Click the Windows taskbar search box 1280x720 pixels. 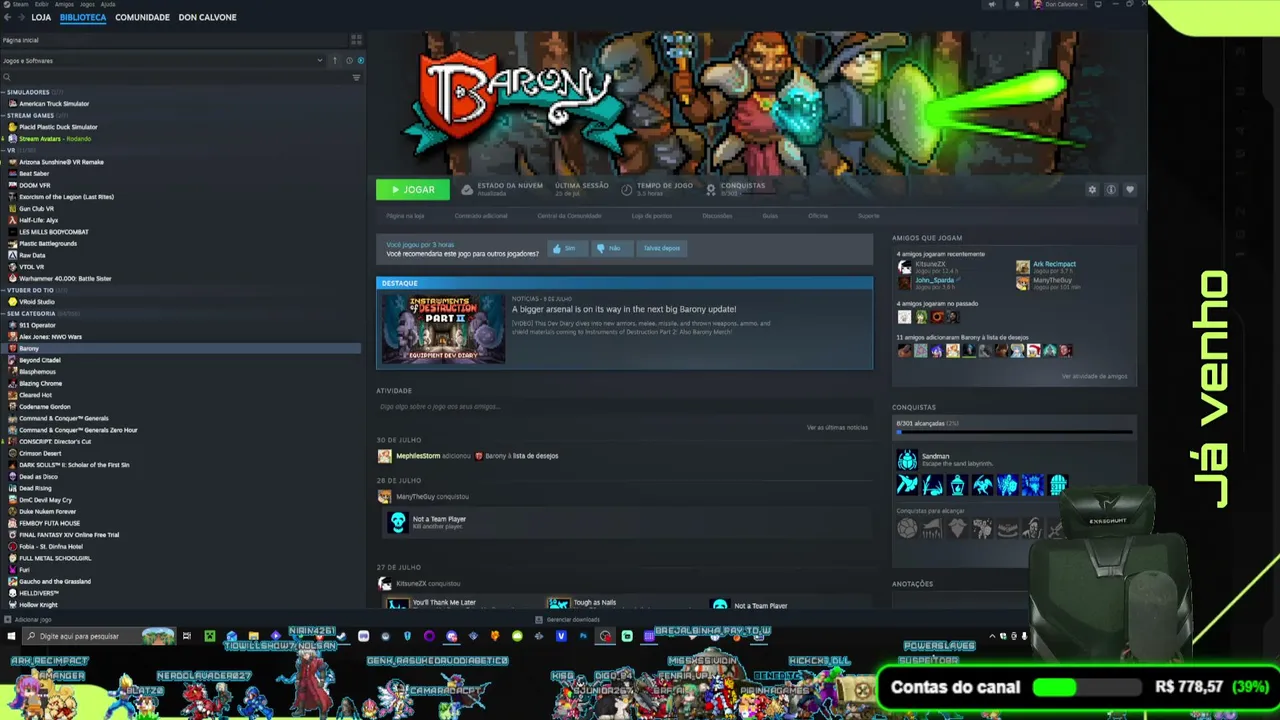pos(100,636)
